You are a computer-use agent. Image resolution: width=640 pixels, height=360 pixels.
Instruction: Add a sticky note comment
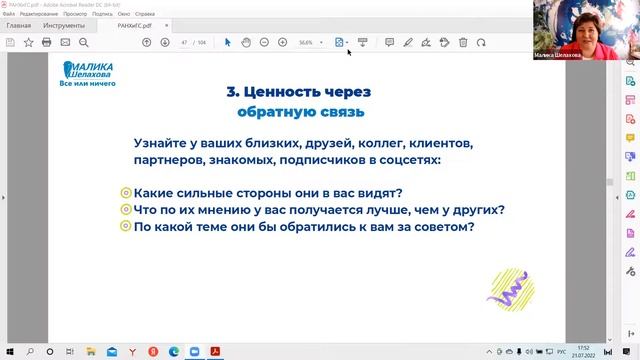click(x=389, y=42)
